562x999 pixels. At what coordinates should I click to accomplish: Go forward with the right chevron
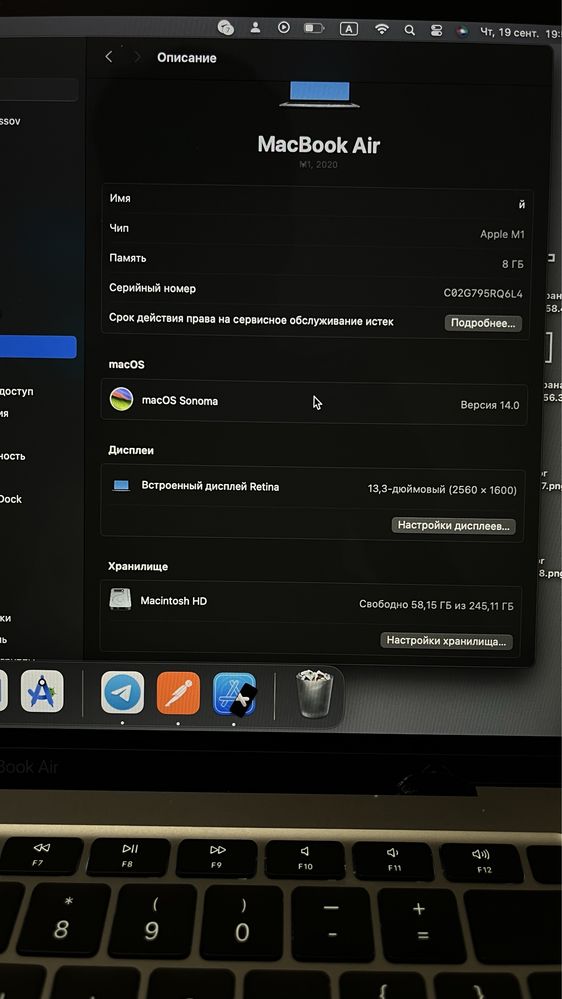137,57
